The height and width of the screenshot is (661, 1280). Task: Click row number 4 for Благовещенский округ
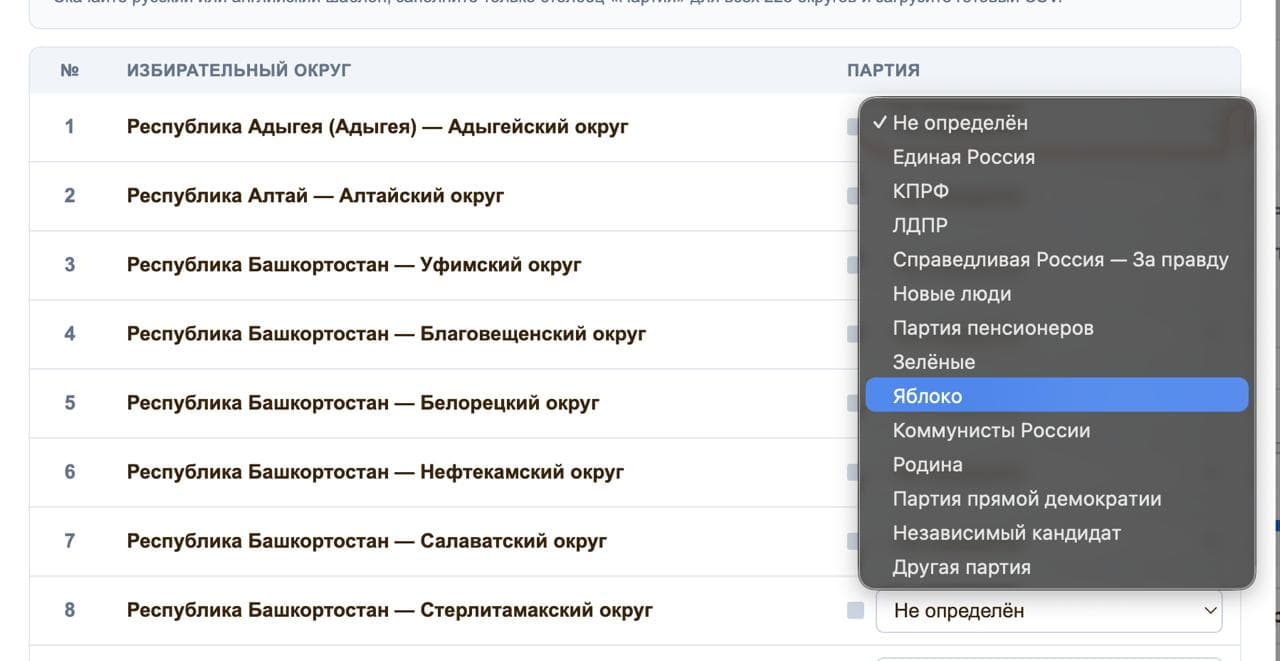(x=69, y=334)
